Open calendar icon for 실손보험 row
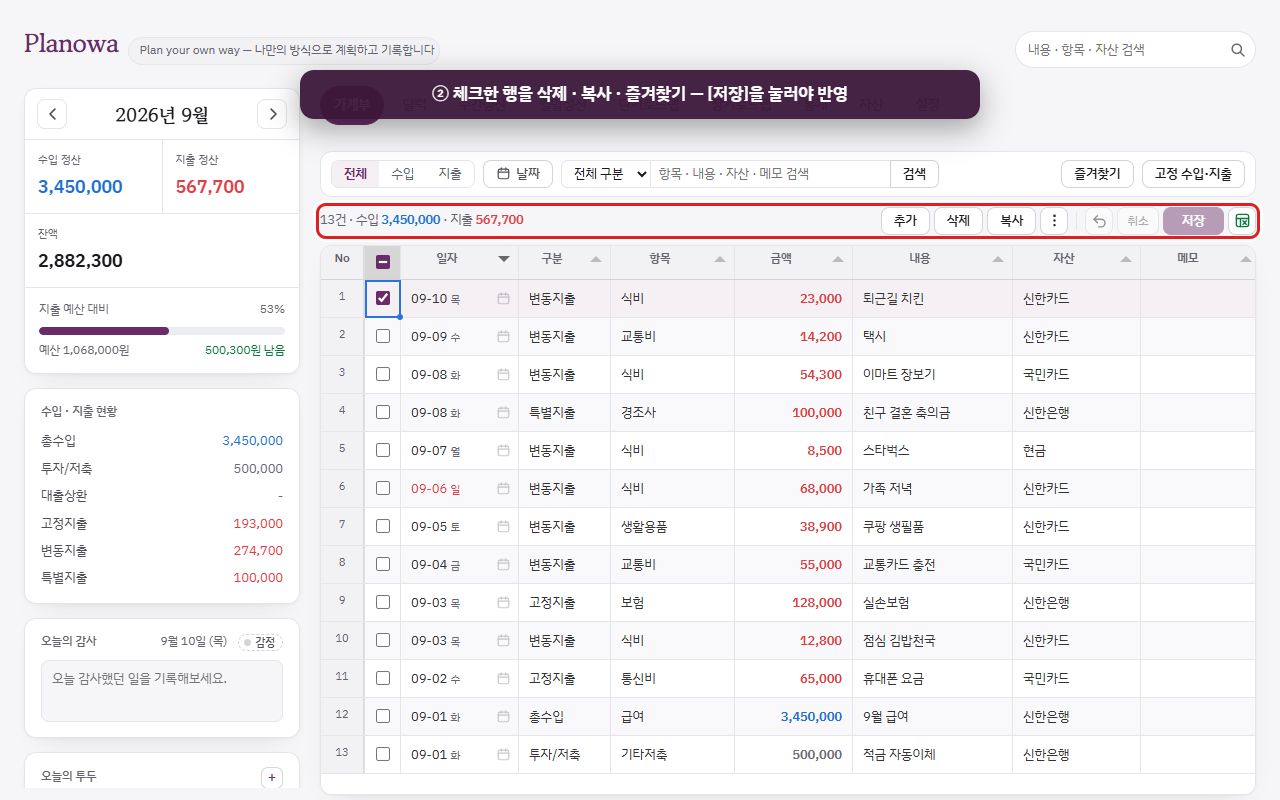Screen dimensions: 1280x800 [x=503, y=602]
